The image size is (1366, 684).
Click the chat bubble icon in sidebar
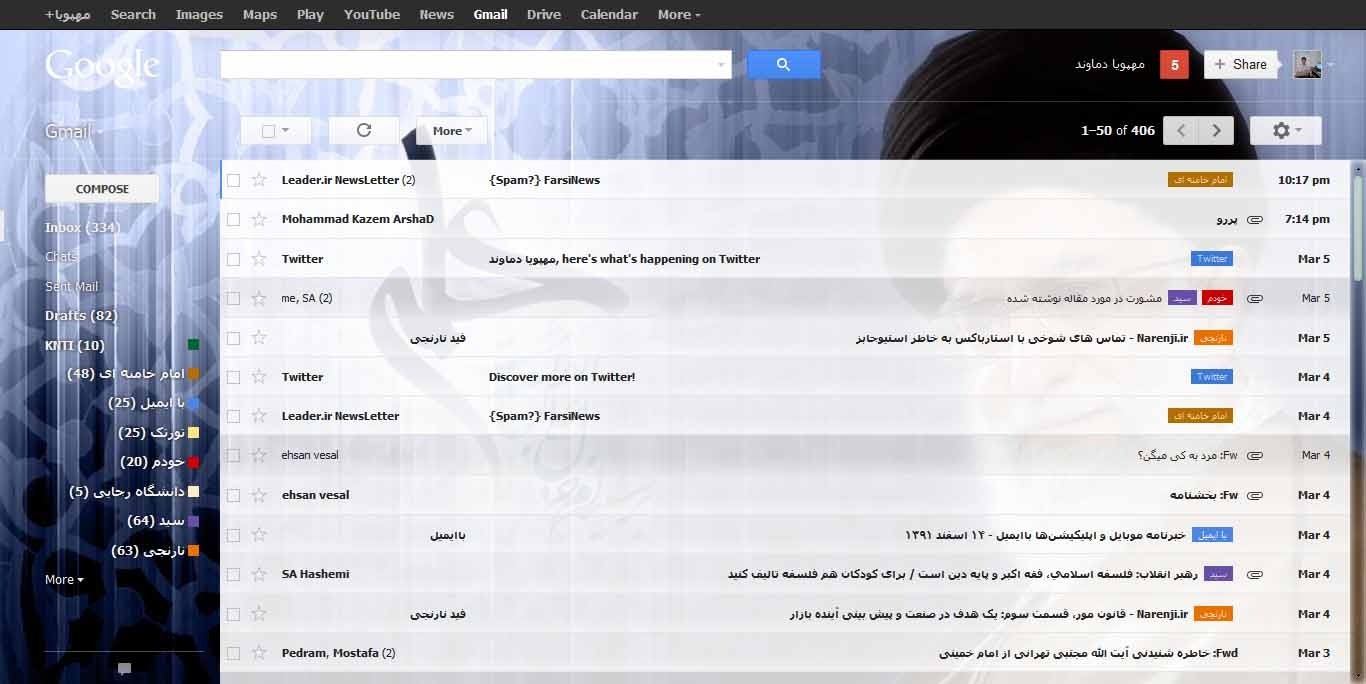coord(124,668)
